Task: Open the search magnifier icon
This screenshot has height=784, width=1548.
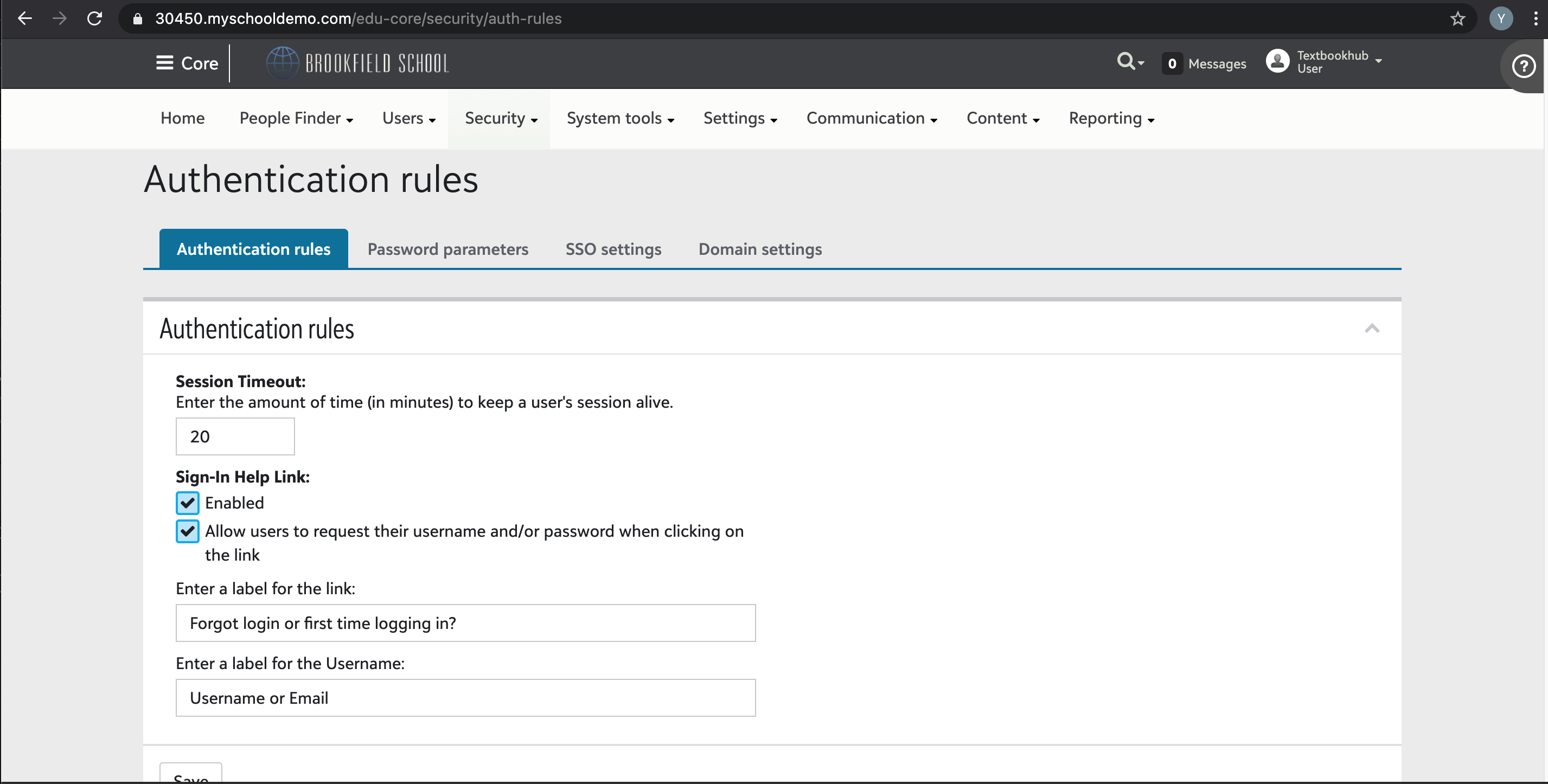Action: tap(1126, 61)
